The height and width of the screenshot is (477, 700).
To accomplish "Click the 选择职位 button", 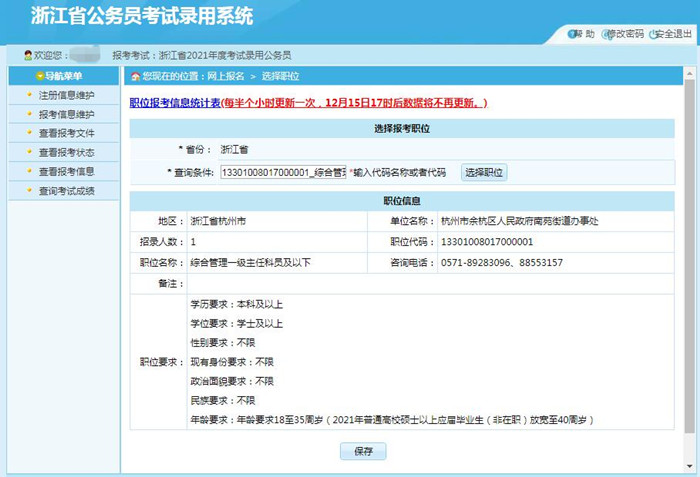I will [484, 172].
